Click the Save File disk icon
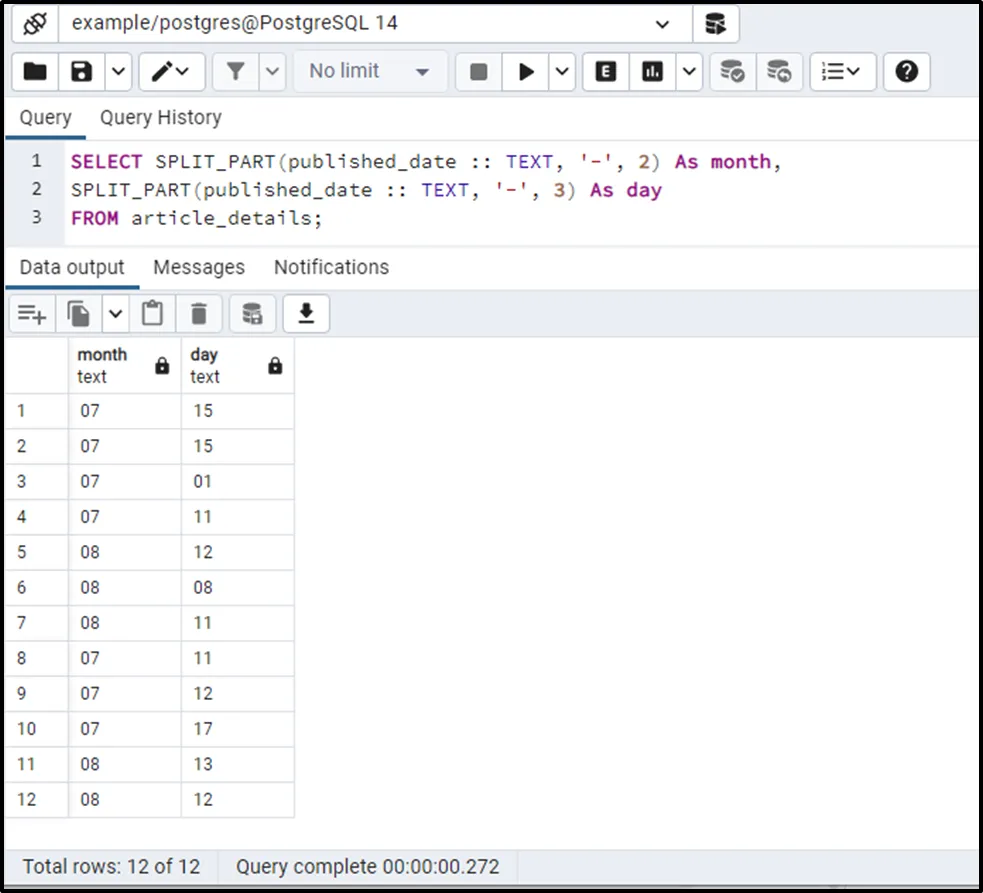The width and height of the screenshot is (983, 893). point(81,72)
